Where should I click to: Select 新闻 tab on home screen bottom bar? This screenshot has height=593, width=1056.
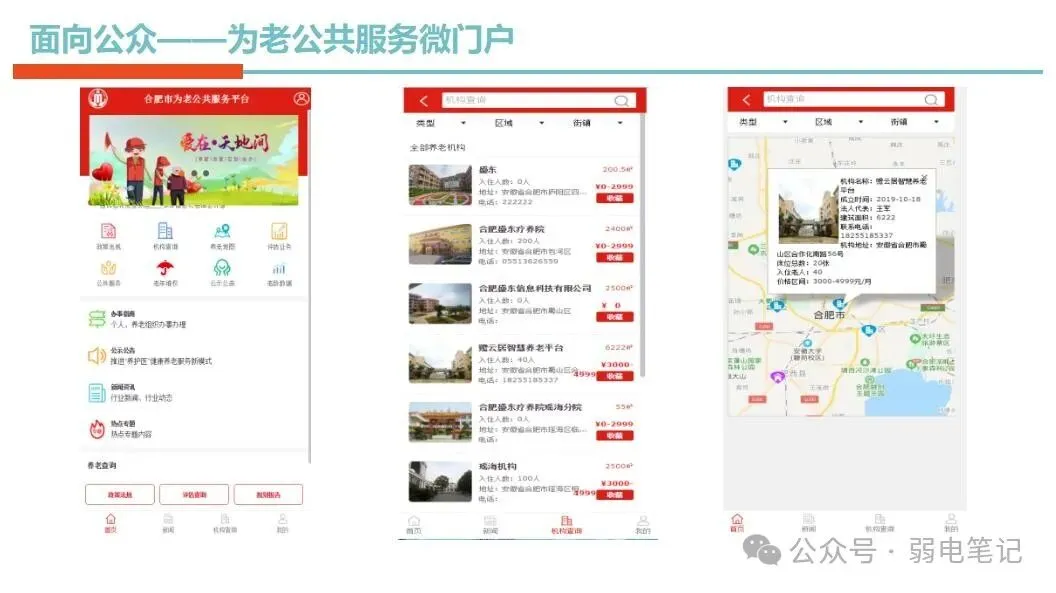[168, 524]
